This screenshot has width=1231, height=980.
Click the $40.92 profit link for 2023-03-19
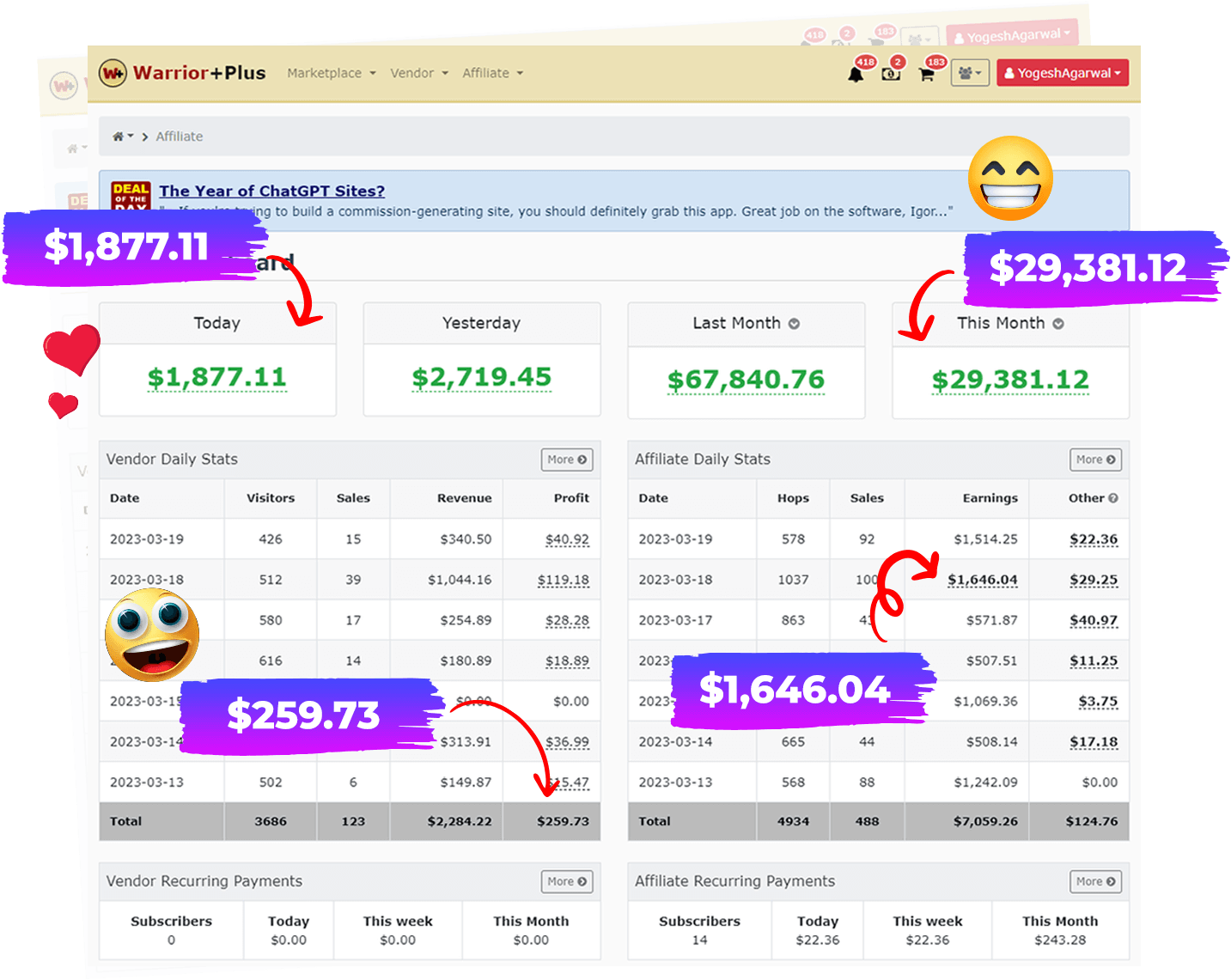(567, 539)
